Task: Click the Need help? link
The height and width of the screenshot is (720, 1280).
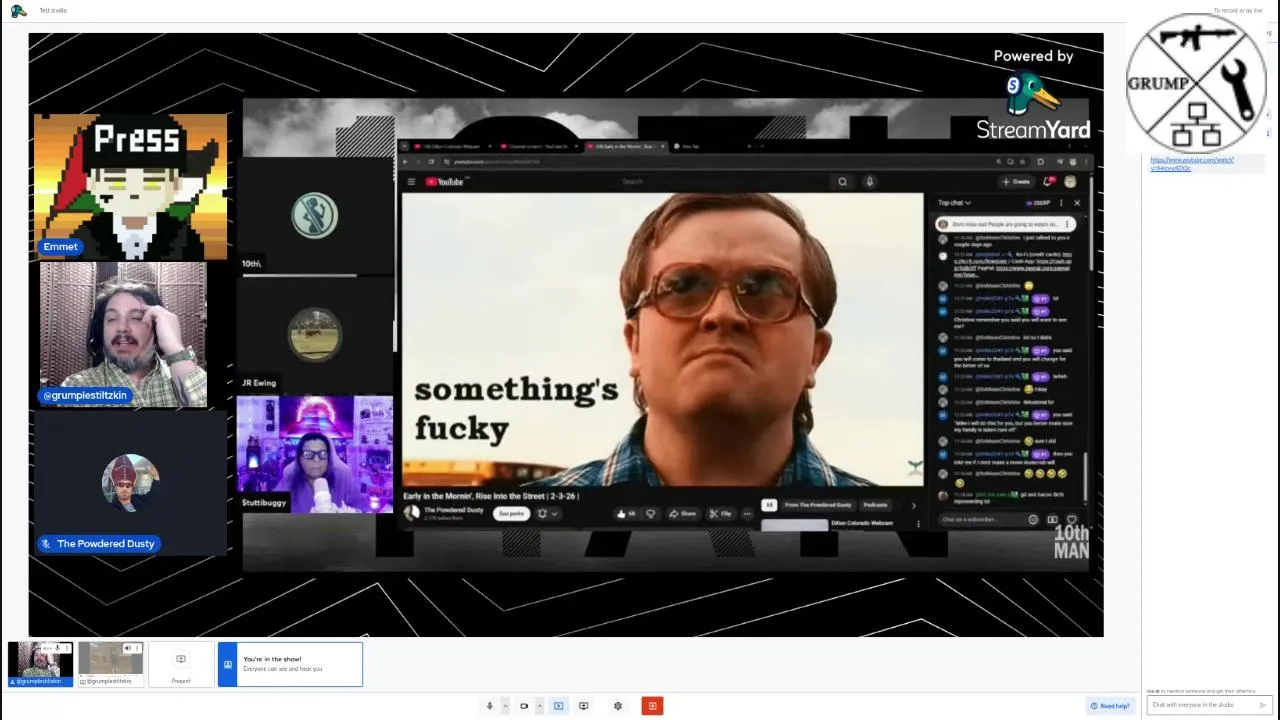Action: tap(1110, 706)
